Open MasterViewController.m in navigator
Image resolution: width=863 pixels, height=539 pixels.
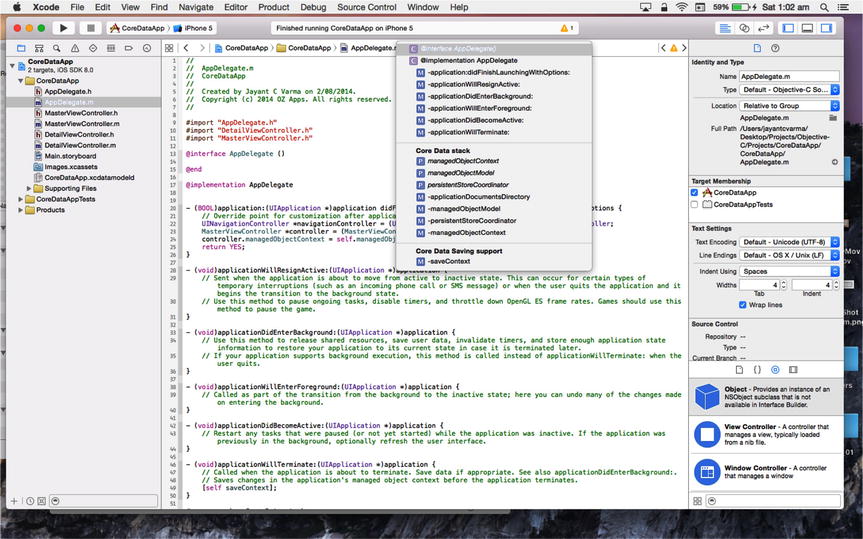click(x=82, y=124)
